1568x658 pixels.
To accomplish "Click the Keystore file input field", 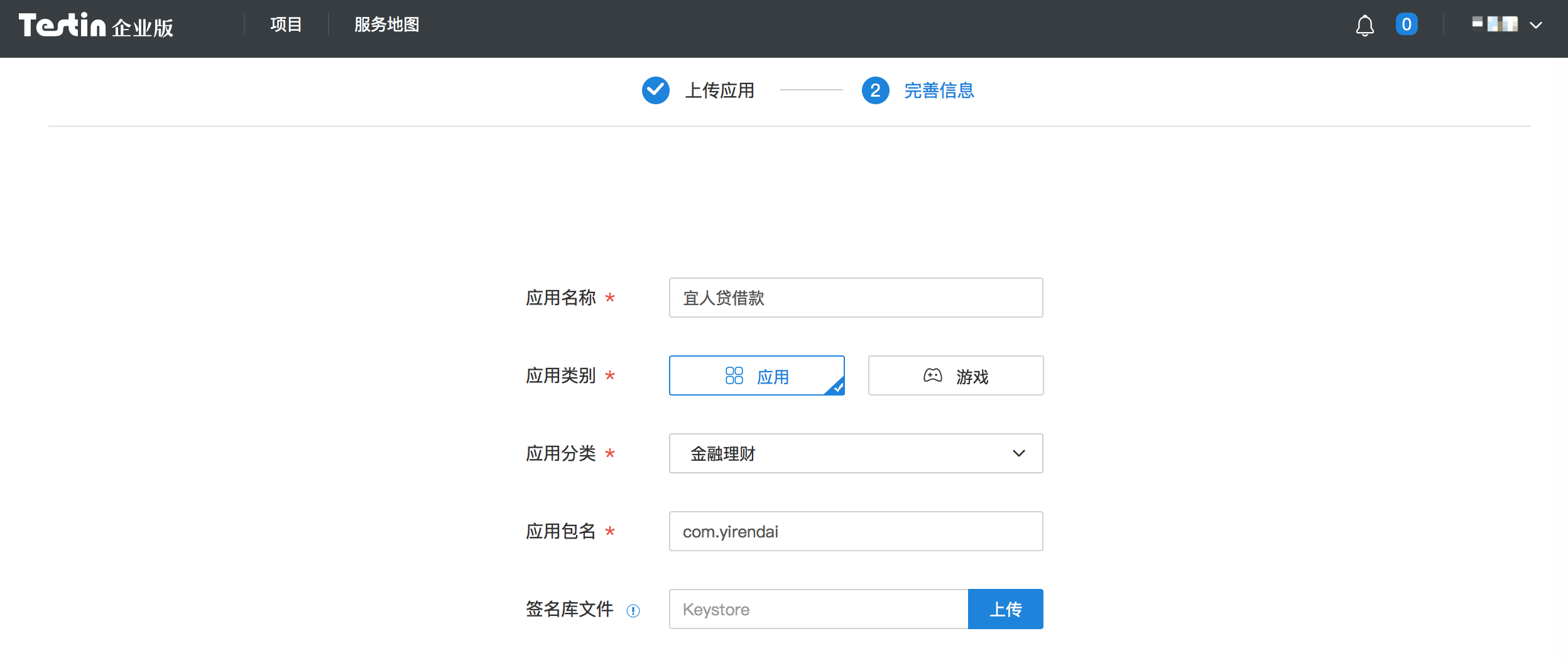I will pos(819,609).
